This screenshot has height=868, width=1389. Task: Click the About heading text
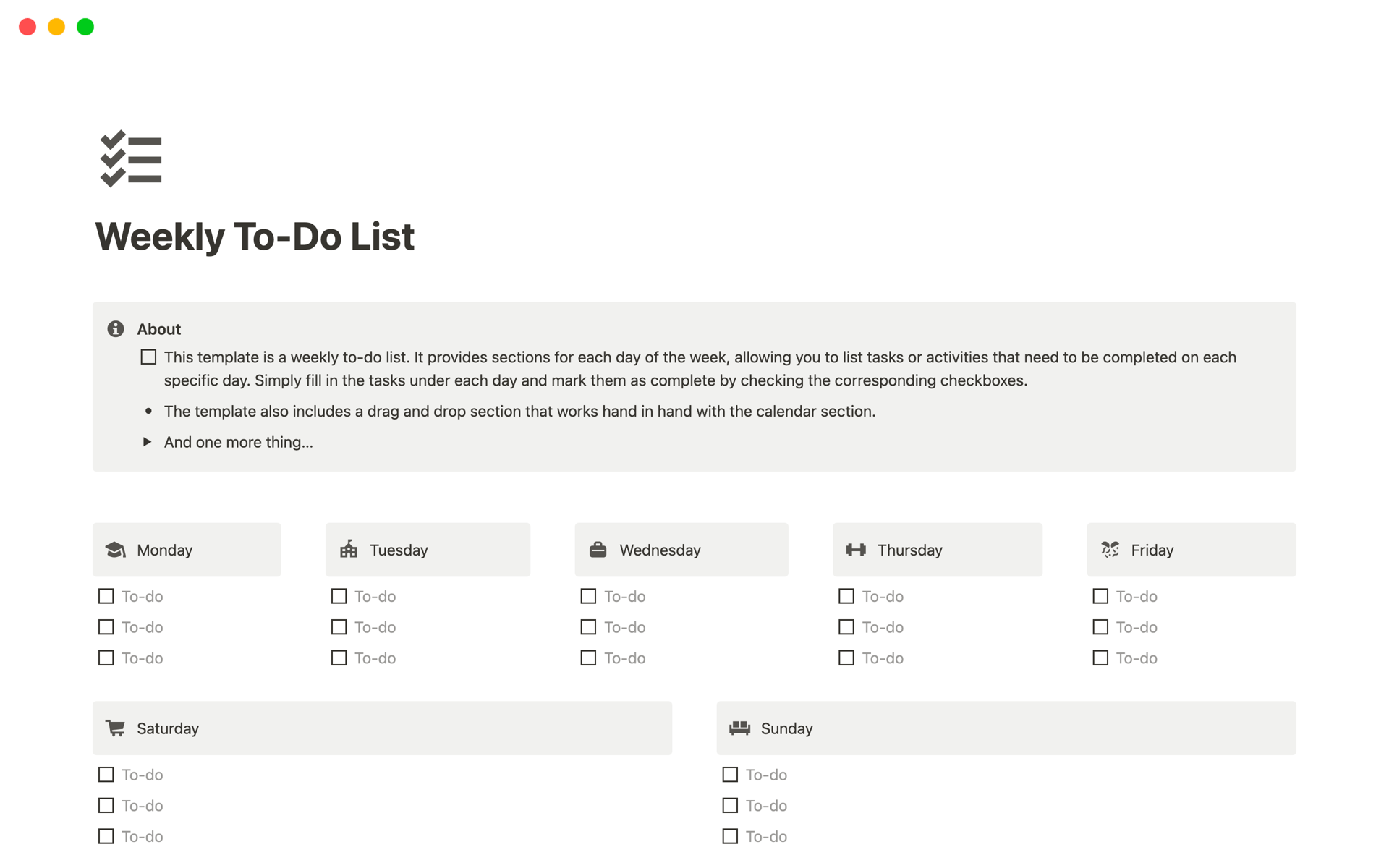(x=158, y=329)
